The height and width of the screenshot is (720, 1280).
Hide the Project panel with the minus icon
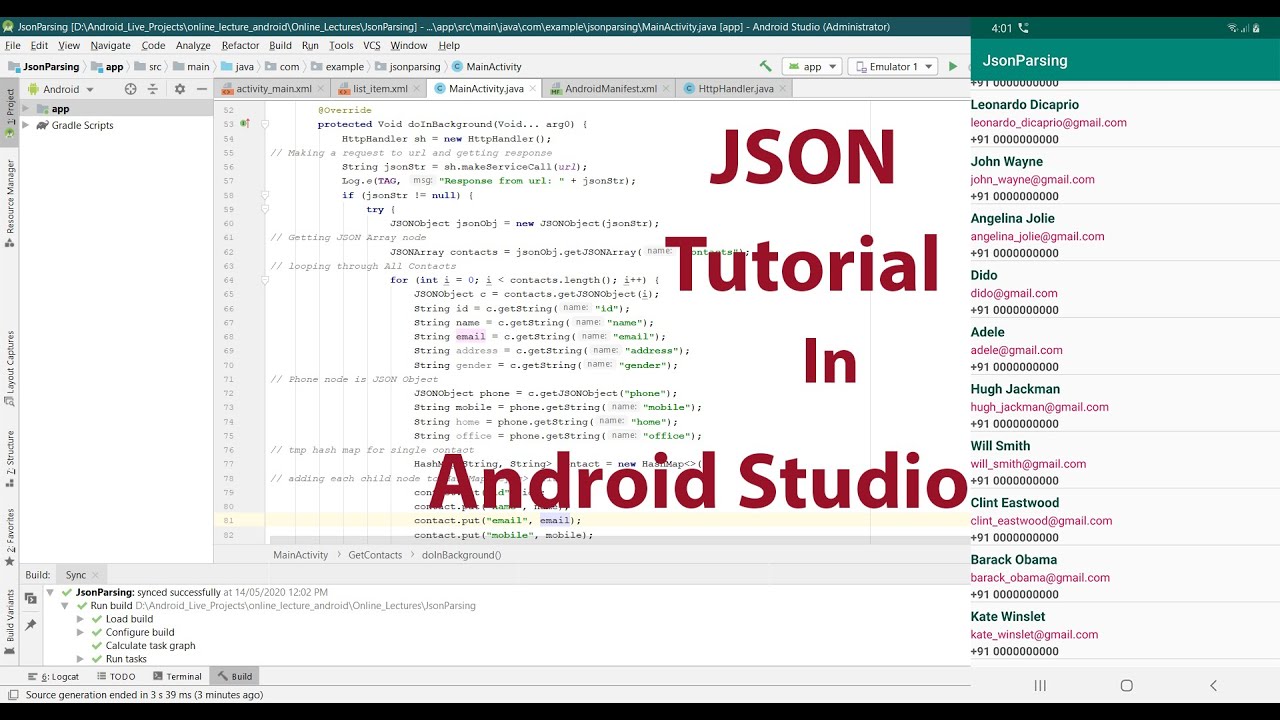(200, 89)
